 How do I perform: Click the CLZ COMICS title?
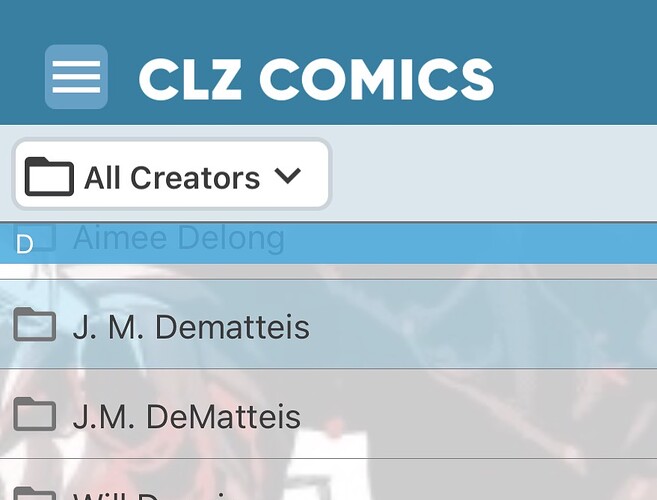(x=316, y=79)
